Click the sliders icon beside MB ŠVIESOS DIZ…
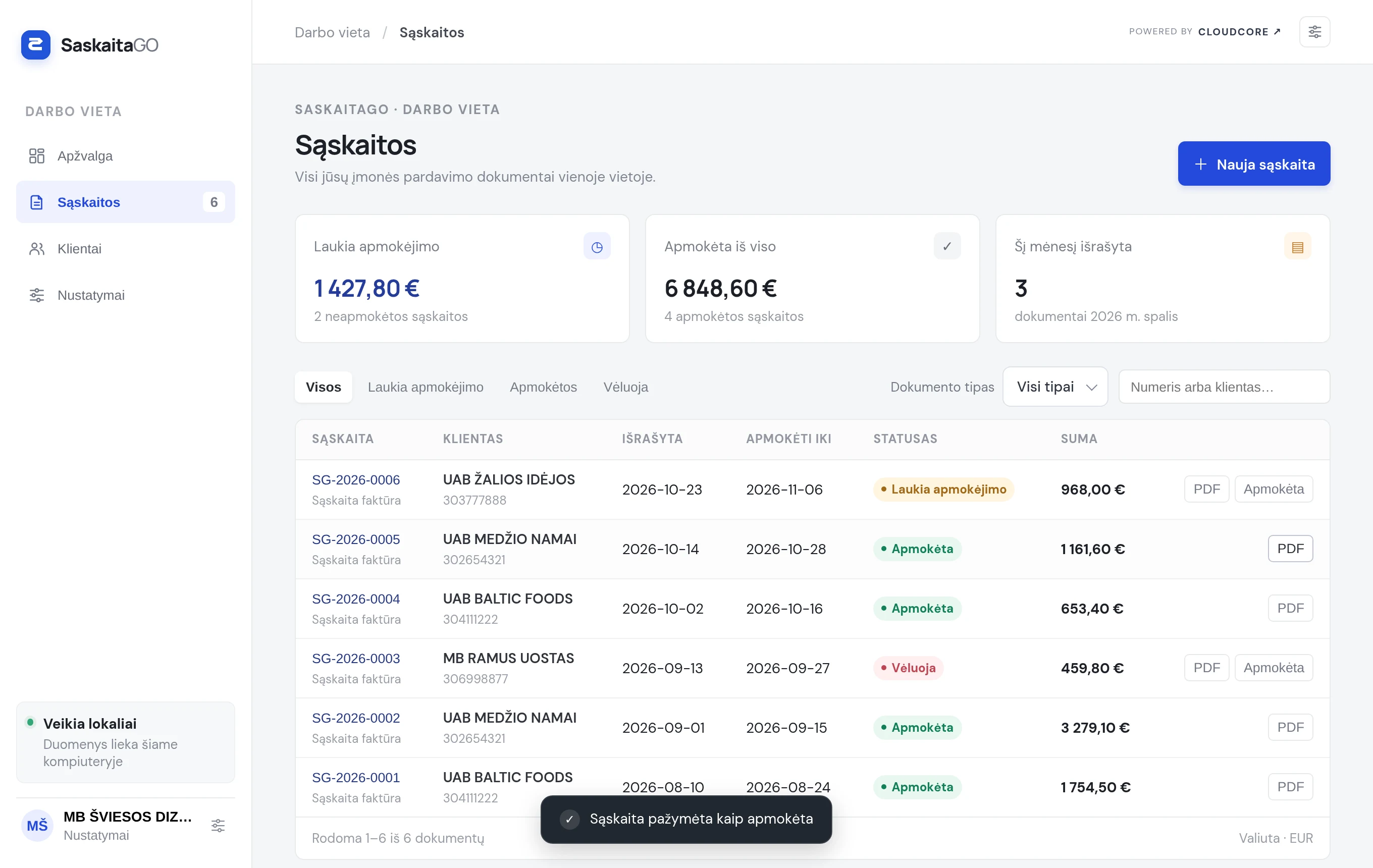Viewport: 1373px width, 868px height. point(218,825)
